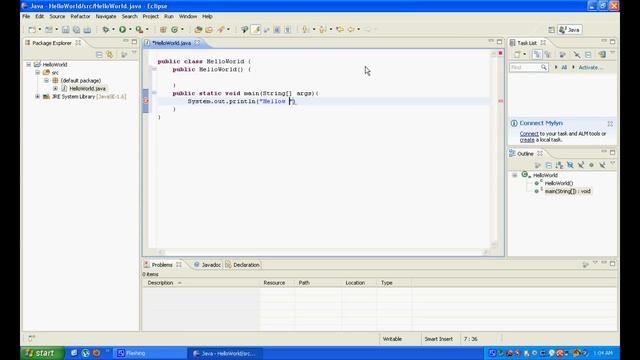Open the New file dropdown arrow

tap(40, 29)
